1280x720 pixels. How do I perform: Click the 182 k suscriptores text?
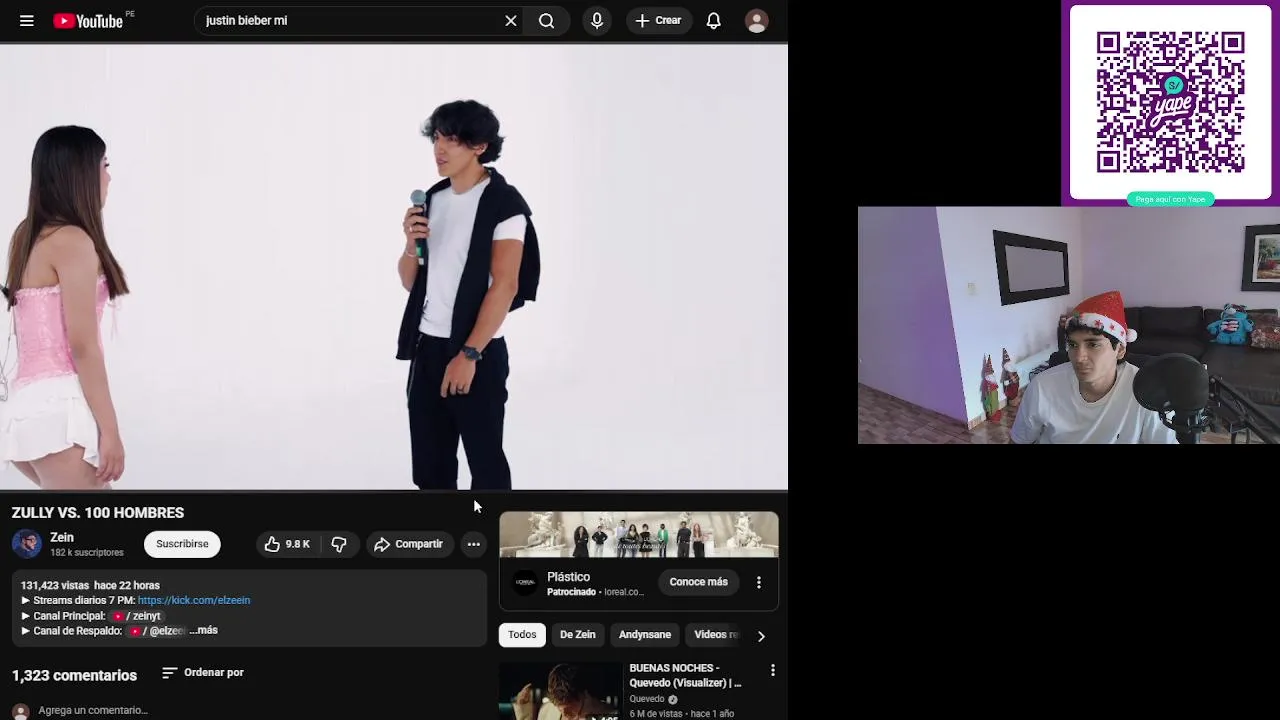(87, 552)
